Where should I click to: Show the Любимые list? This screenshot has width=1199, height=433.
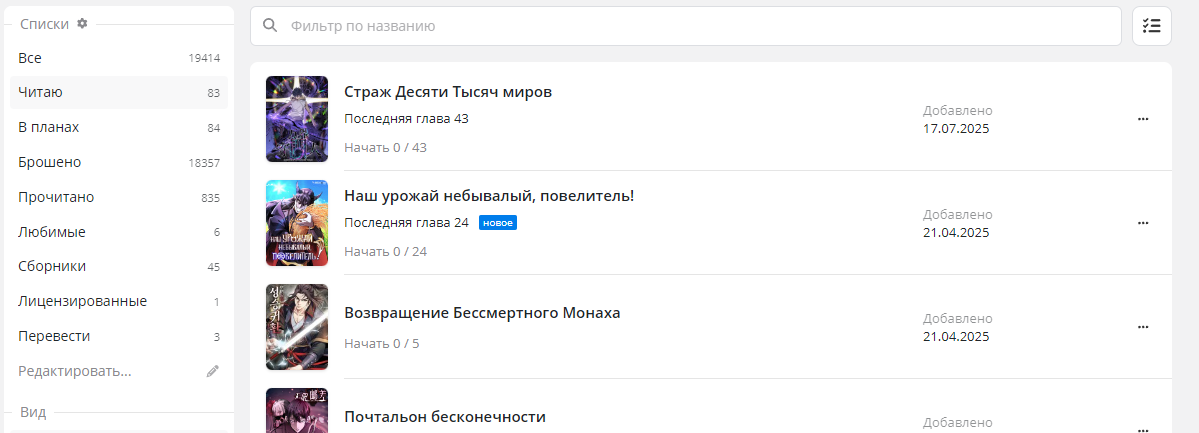pos(119,233)
